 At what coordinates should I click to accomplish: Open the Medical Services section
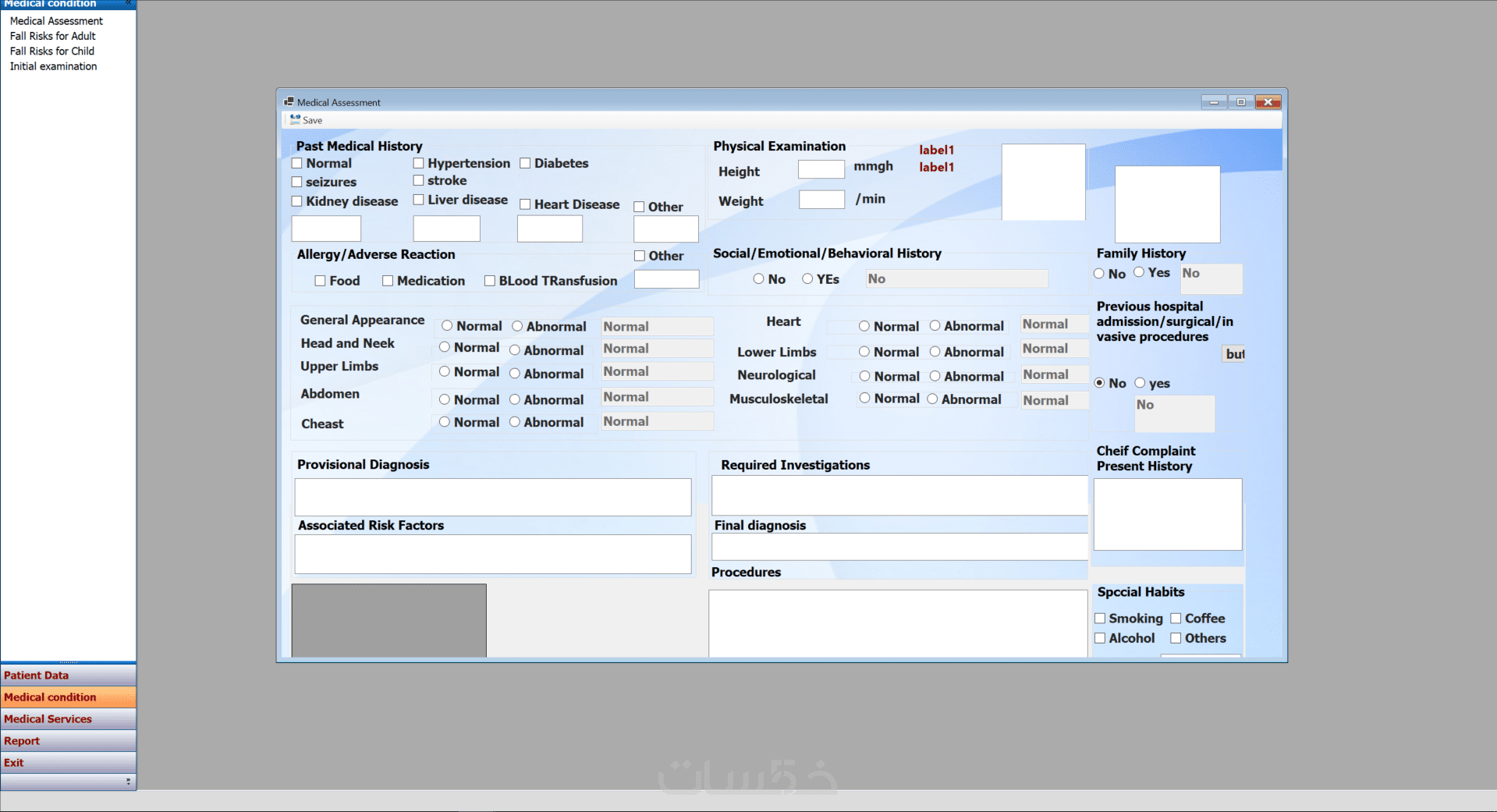click(69, 719)
